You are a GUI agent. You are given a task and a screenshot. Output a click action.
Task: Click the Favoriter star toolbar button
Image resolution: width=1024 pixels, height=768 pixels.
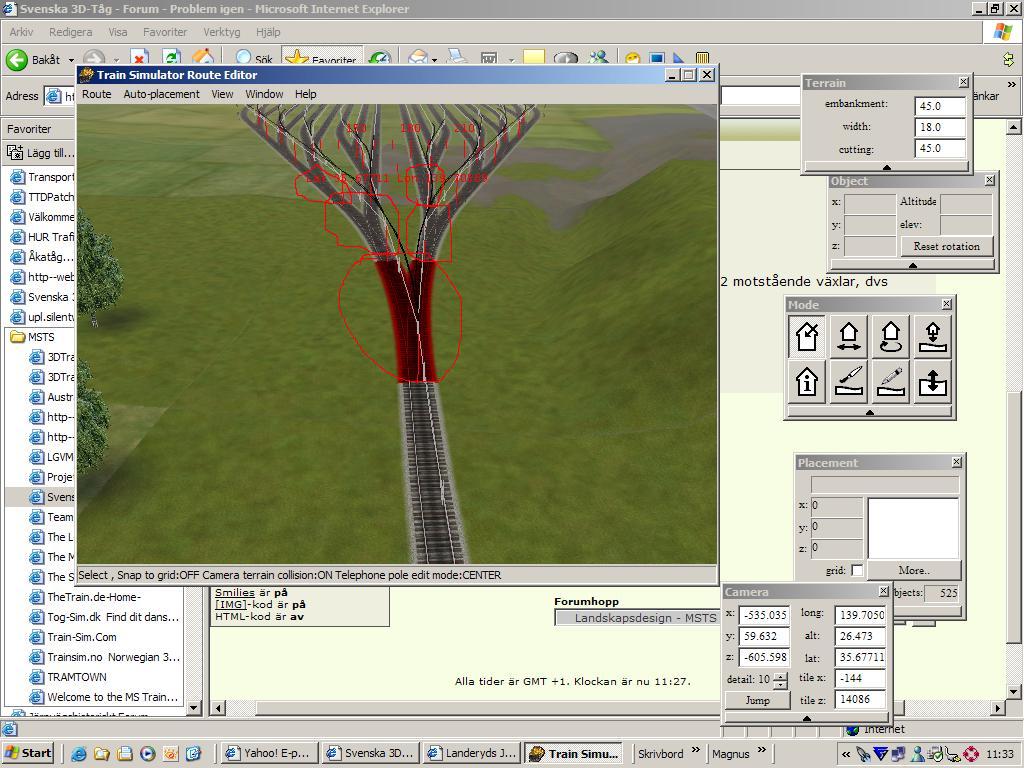(322, 59)
